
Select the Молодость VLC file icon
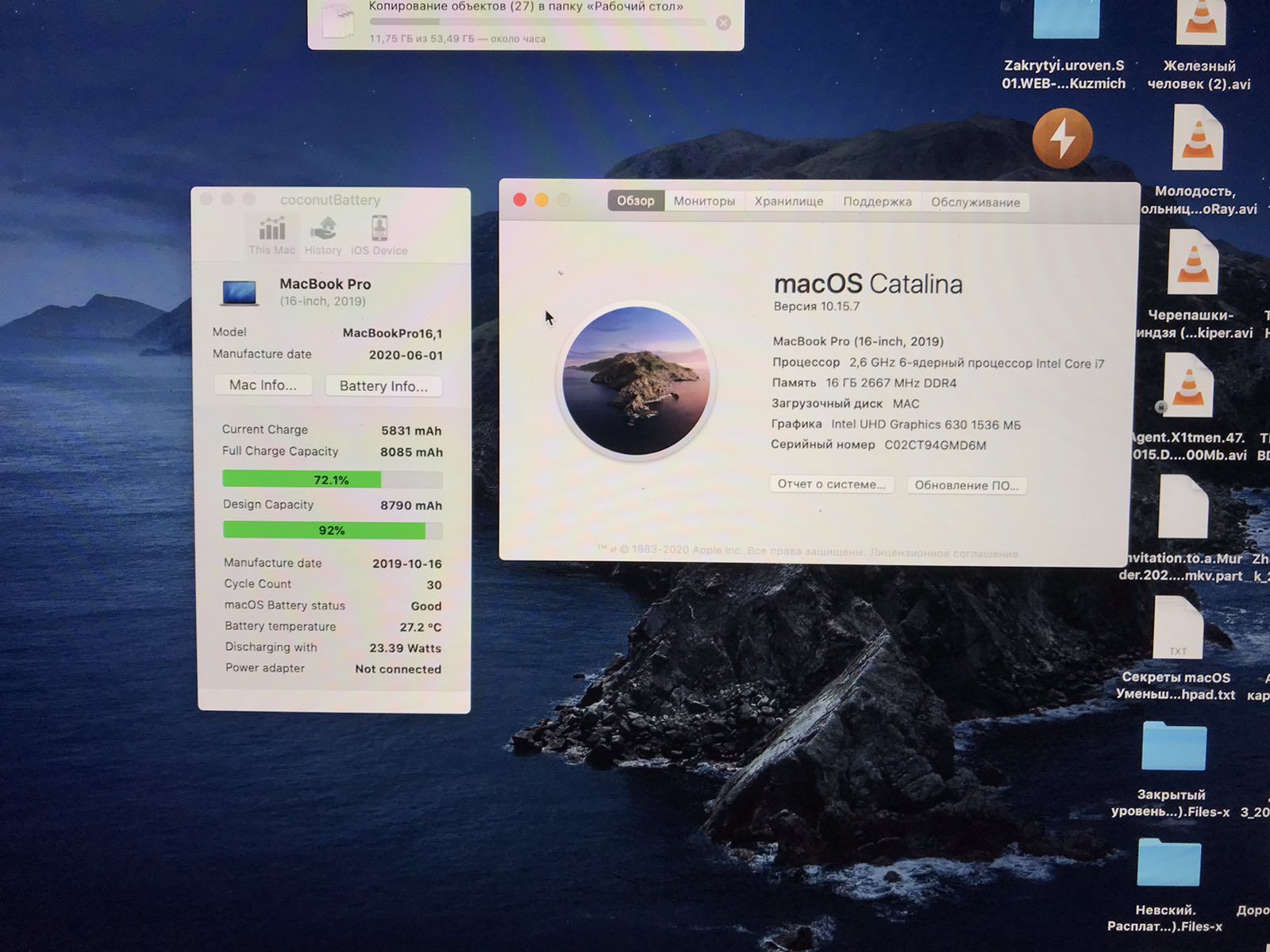tap(1198, 137)
